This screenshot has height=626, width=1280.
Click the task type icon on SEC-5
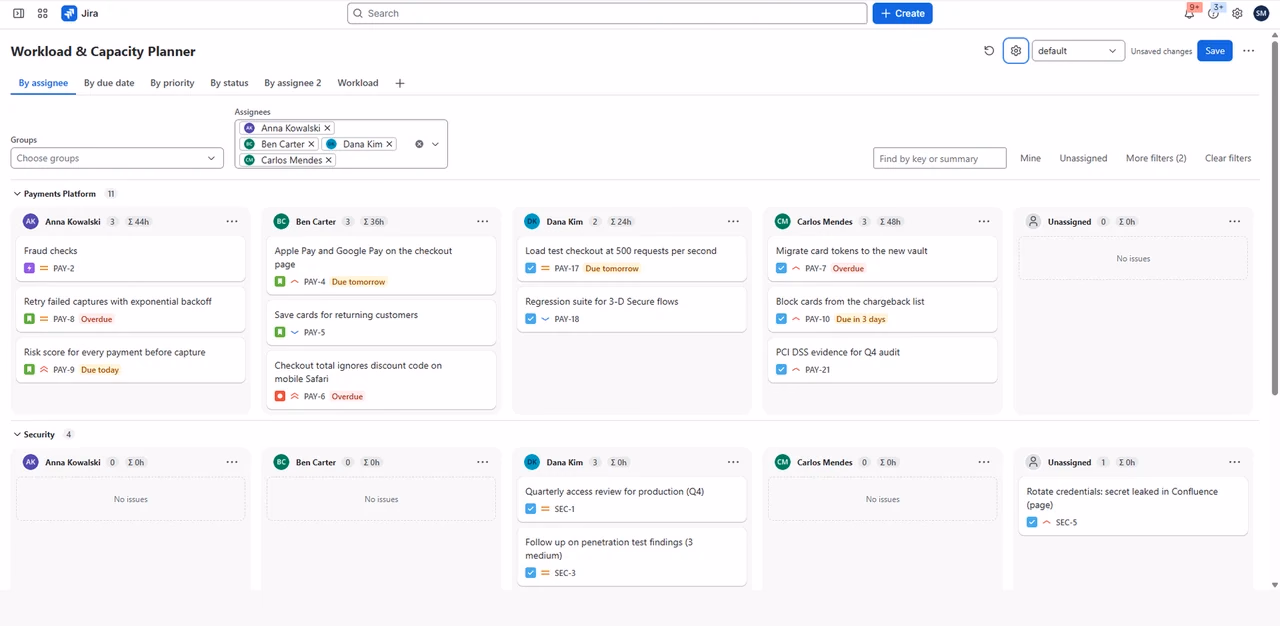point(1033,522)
